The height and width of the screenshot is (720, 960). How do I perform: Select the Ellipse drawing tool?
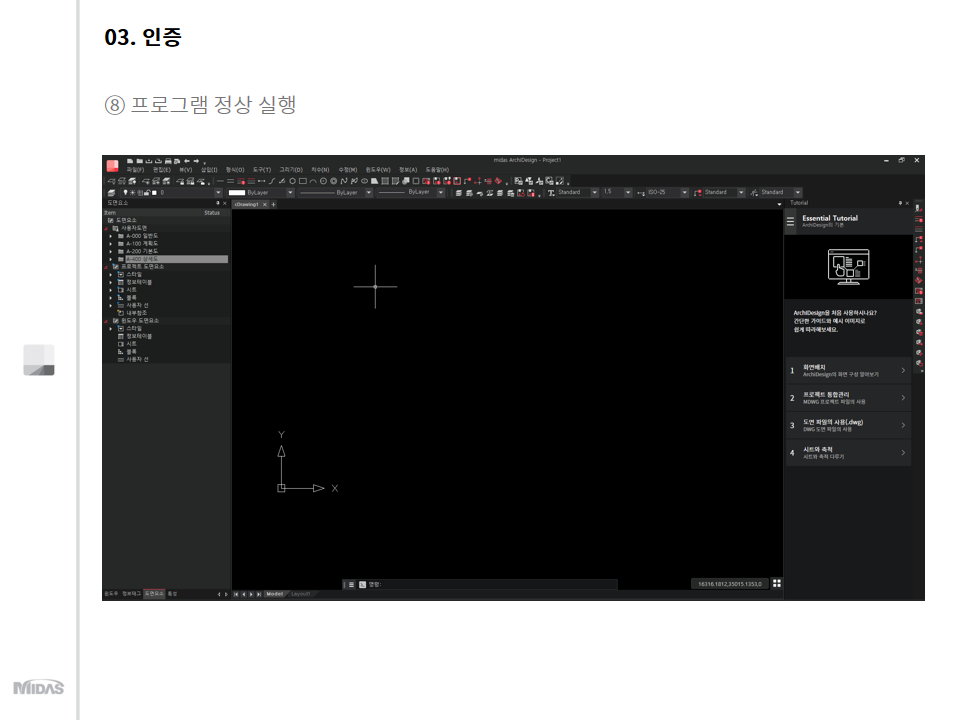(364, 181)
